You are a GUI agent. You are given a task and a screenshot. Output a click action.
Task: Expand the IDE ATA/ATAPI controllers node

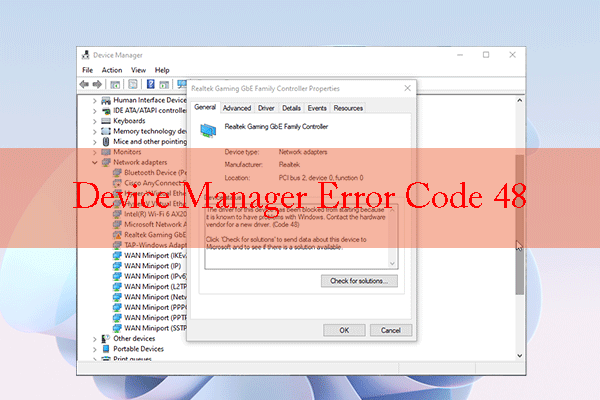(95, 111)
